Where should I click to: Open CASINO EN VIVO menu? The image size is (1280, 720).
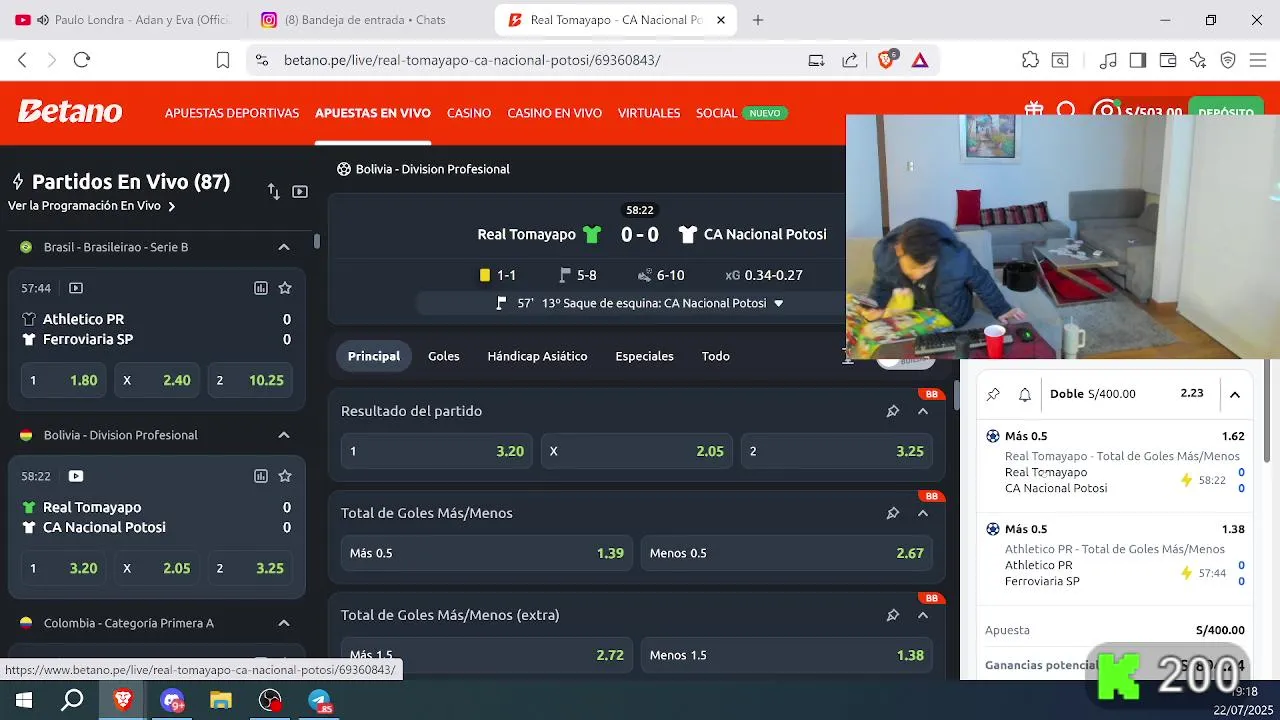click(x=554, y=113)
